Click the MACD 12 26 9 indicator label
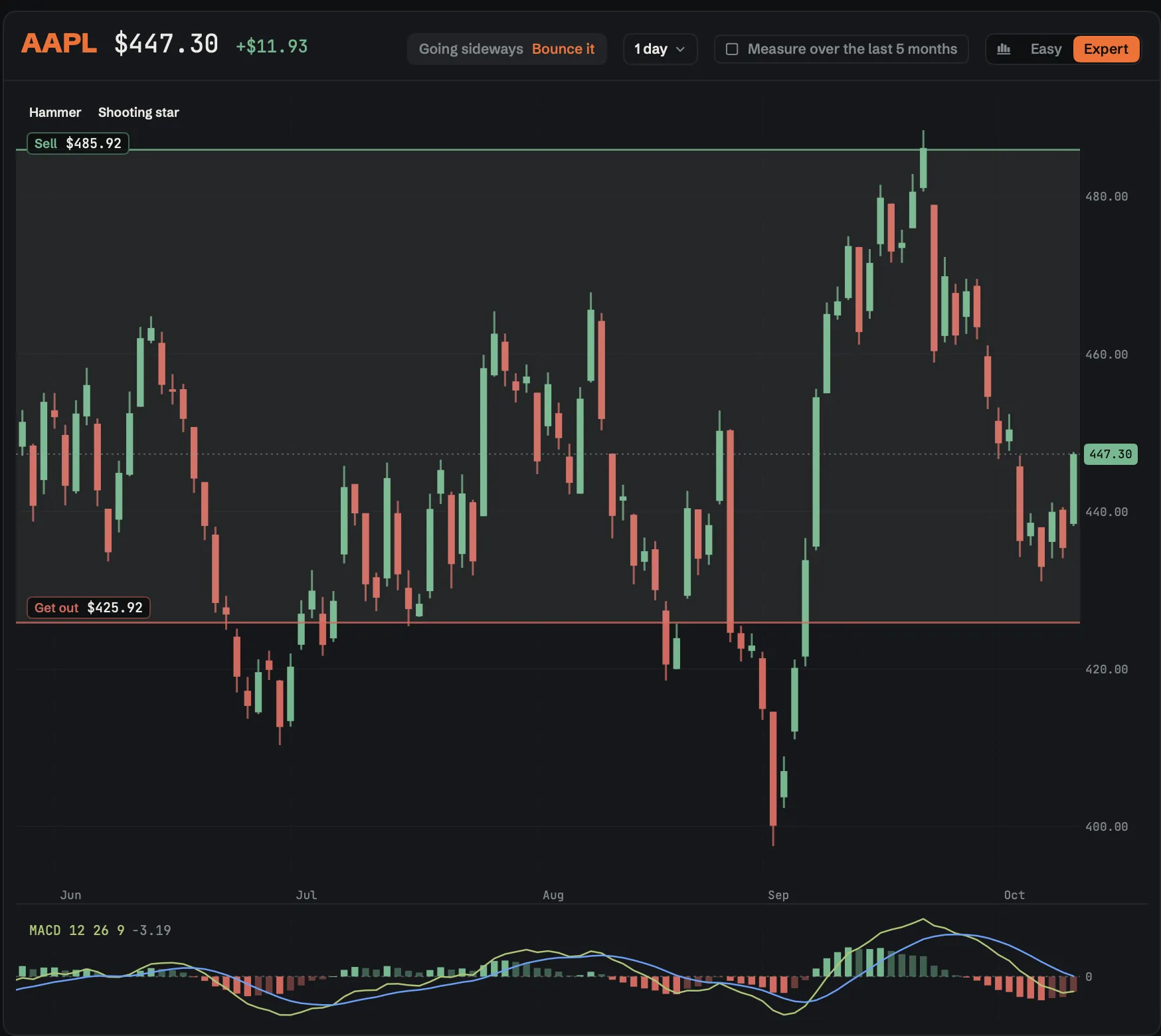 point(77,930)
